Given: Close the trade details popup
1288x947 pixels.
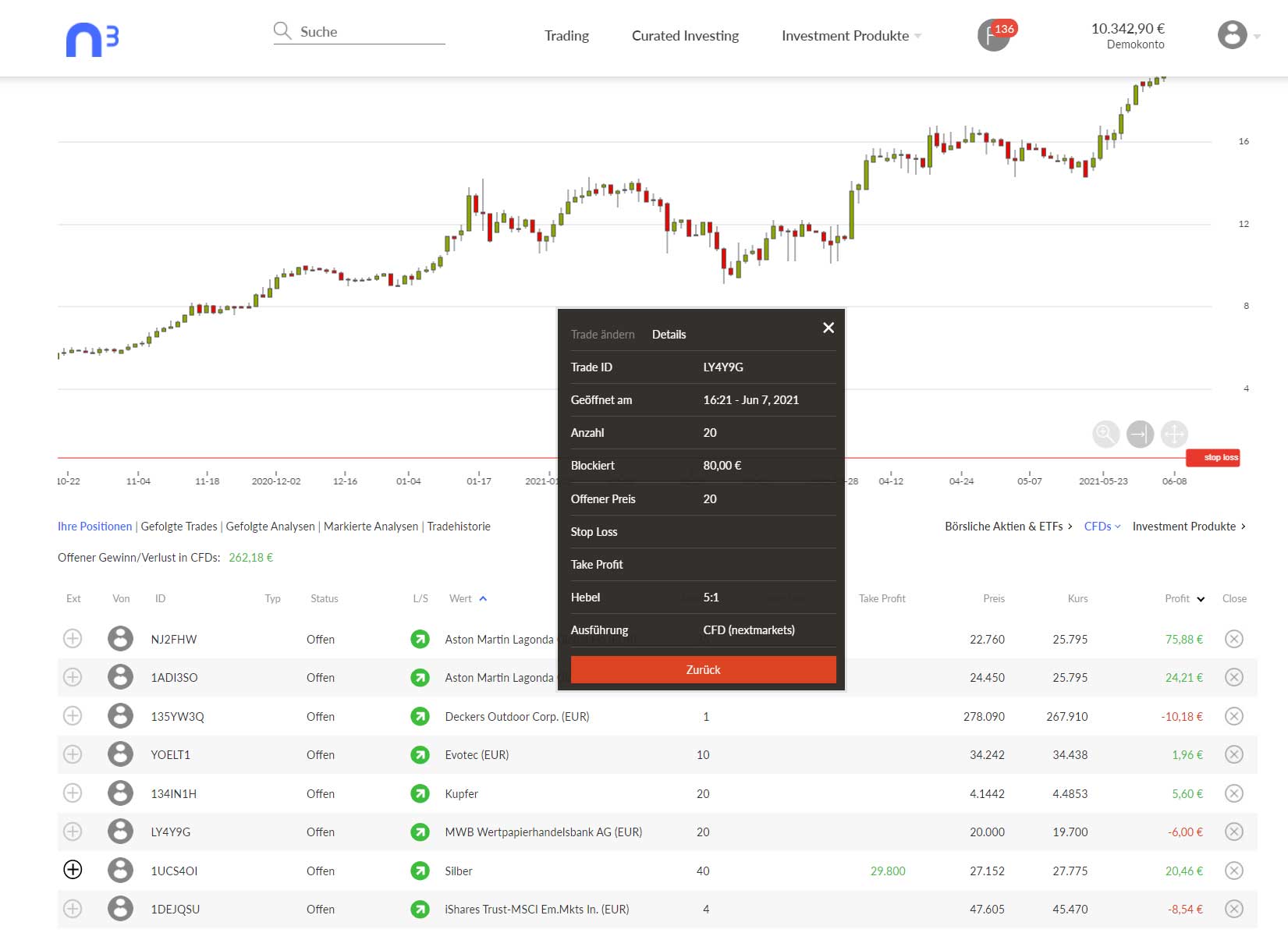Looking at the screenshot, I should pyautogui.click(x=829, y=328).
